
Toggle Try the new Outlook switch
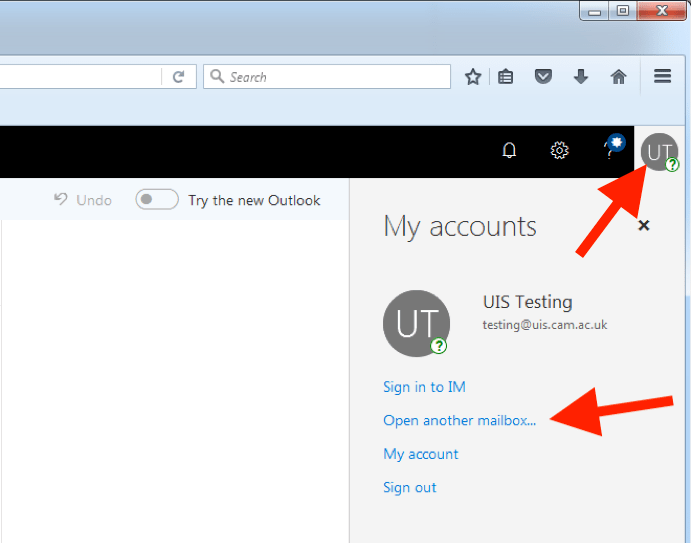[x=157, y=199]
